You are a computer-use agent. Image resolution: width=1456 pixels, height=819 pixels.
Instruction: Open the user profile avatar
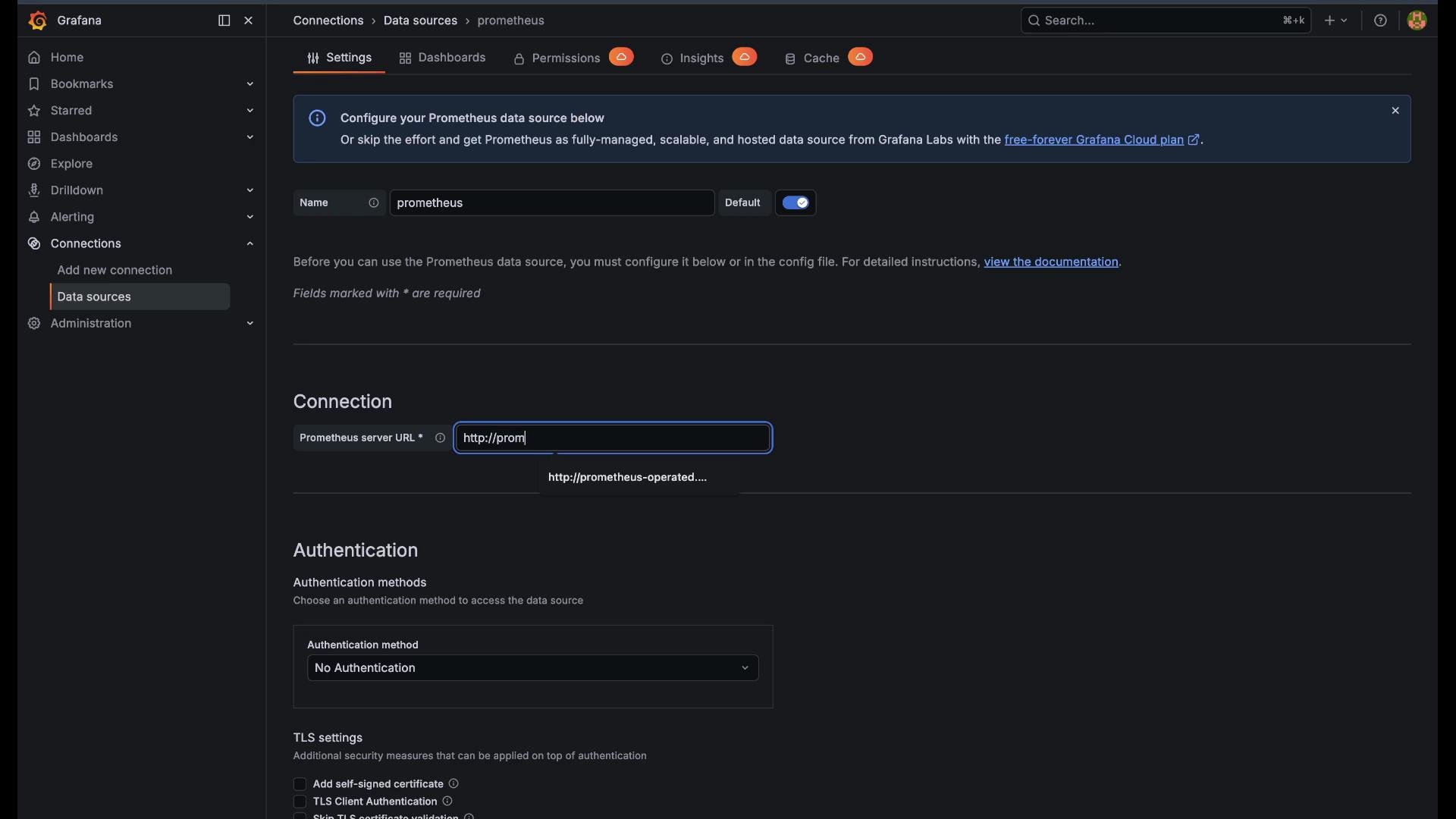point(1418,20)
